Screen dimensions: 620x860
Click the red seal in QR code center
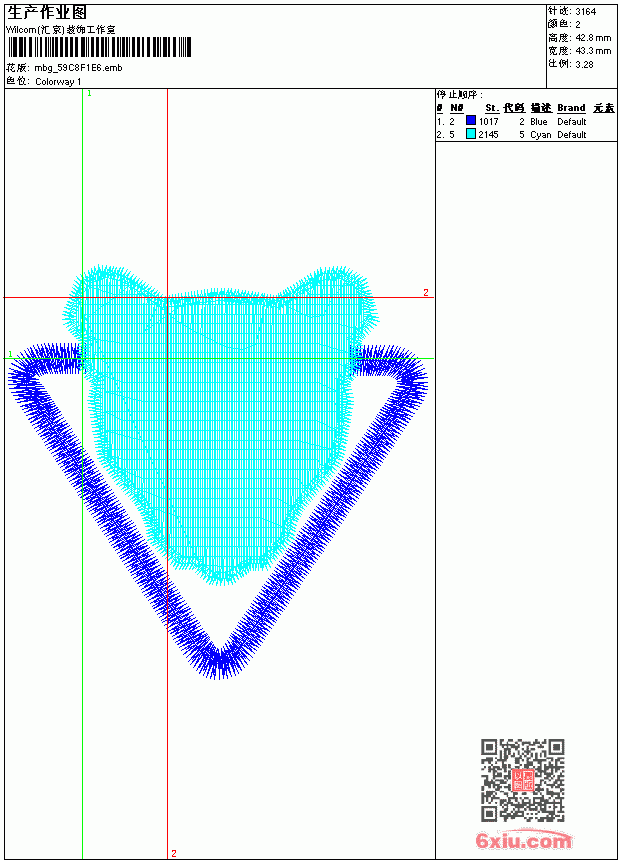point(523,780)
